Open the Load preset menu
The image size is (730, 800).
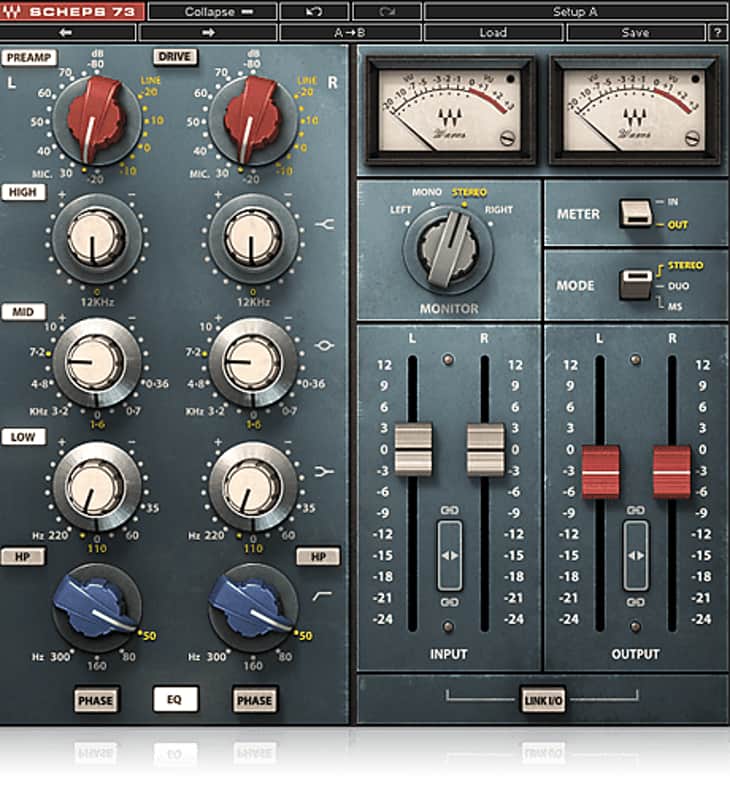[x=493, y=33]
